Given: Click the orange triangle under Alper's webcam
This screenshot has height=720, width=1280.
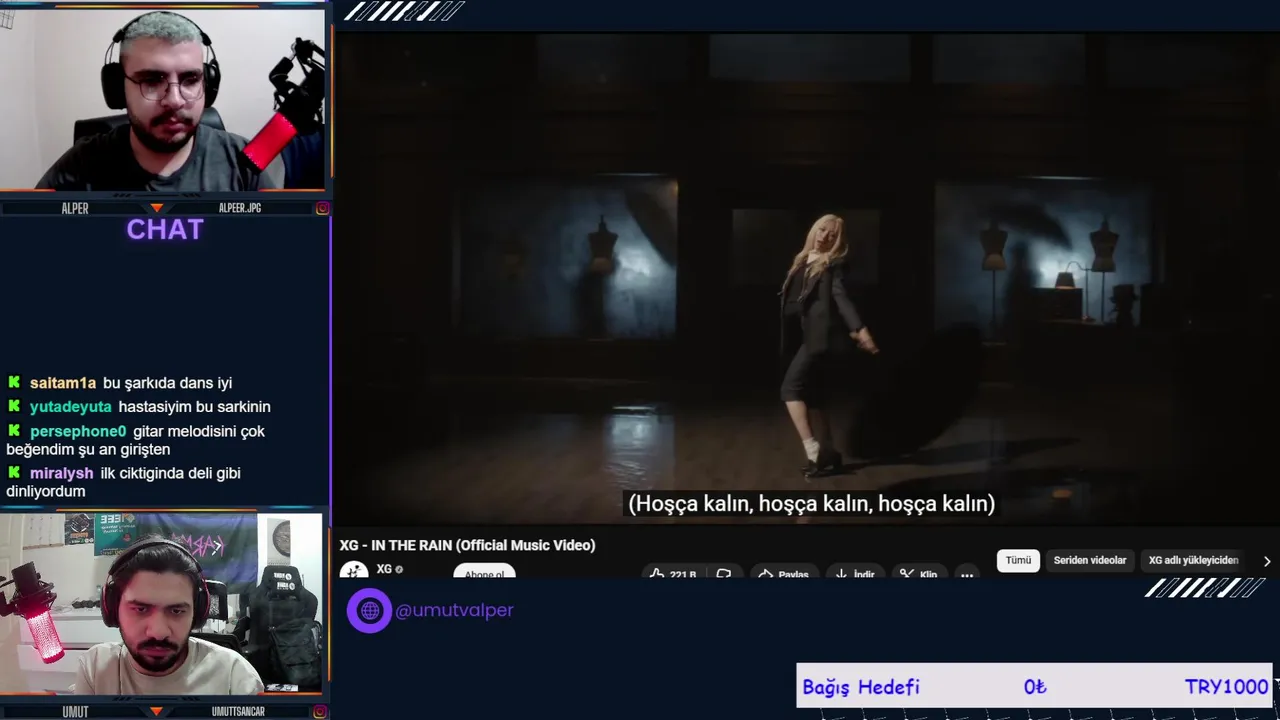Looking at the screenshot, I should 156,208.
